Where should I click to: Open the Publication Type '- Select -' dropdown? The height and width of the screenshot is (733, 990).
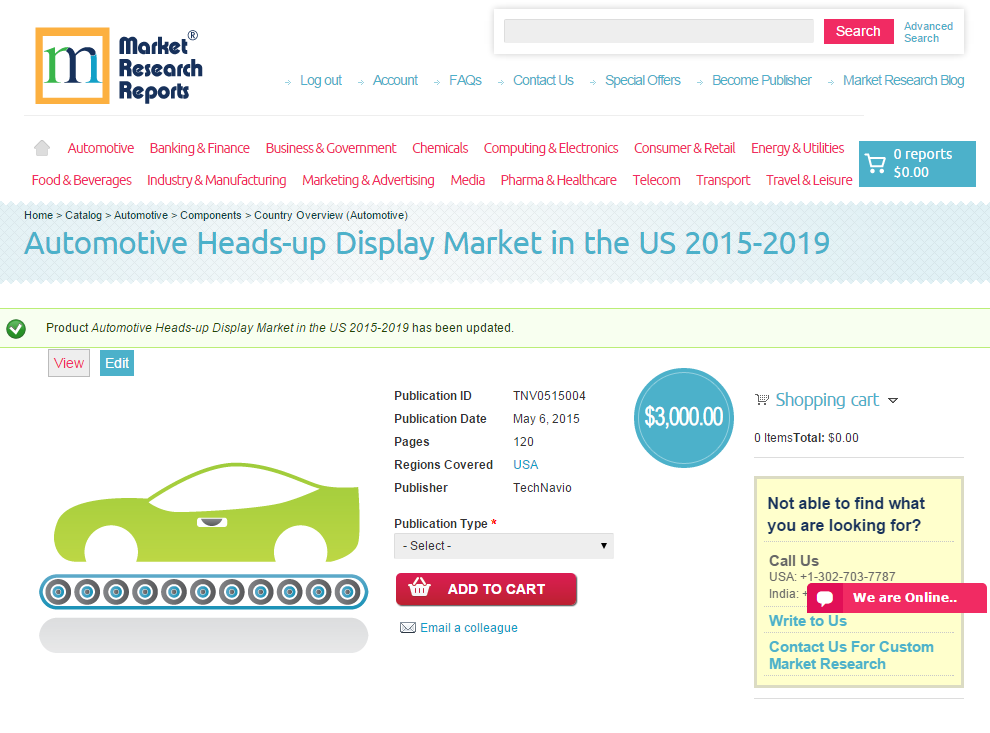pos(503,545)
